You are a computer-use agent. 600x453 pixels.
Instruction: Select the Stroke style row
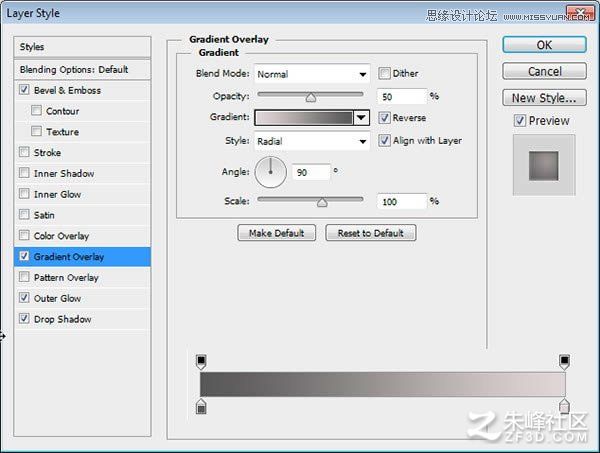tap(82, 152)
